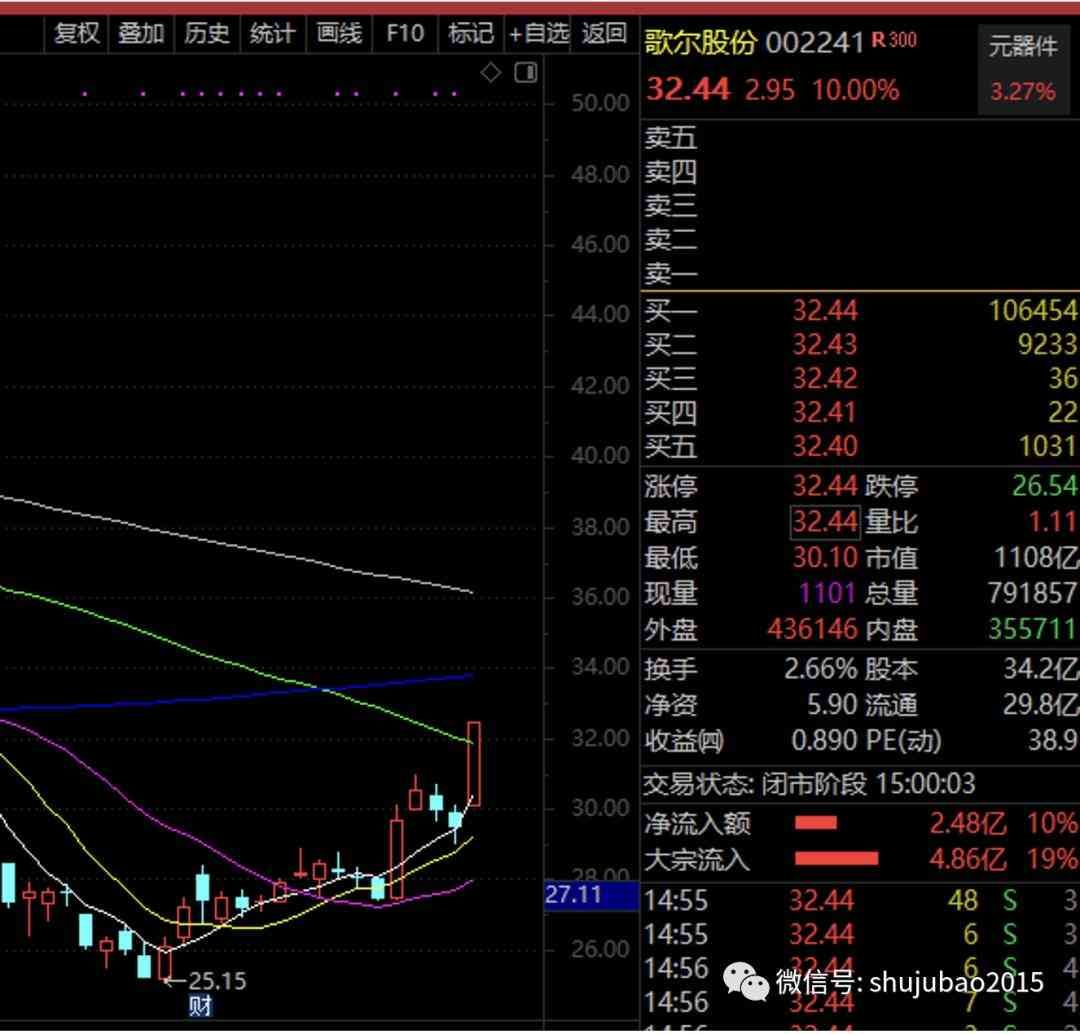Open the 叠加 overlay option
1080x1034 pixels.
click(141, 34)
